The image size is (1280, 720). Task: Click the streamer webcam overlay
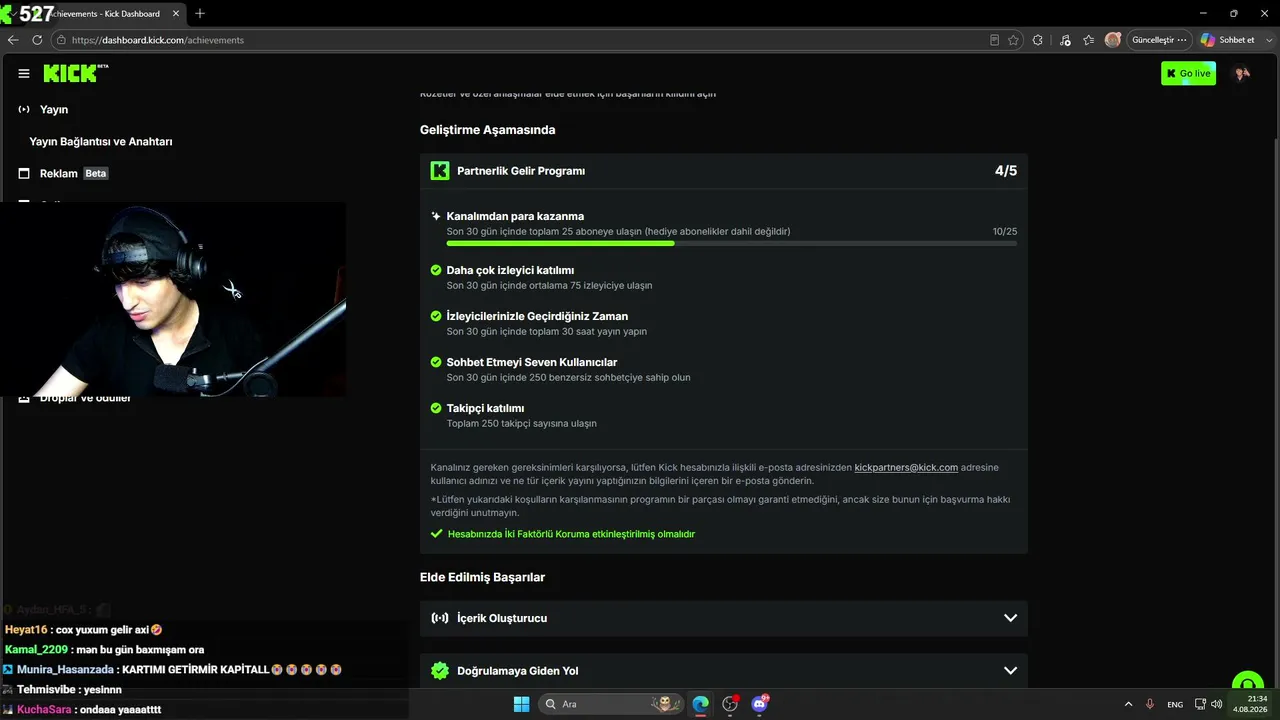point(173,300)
